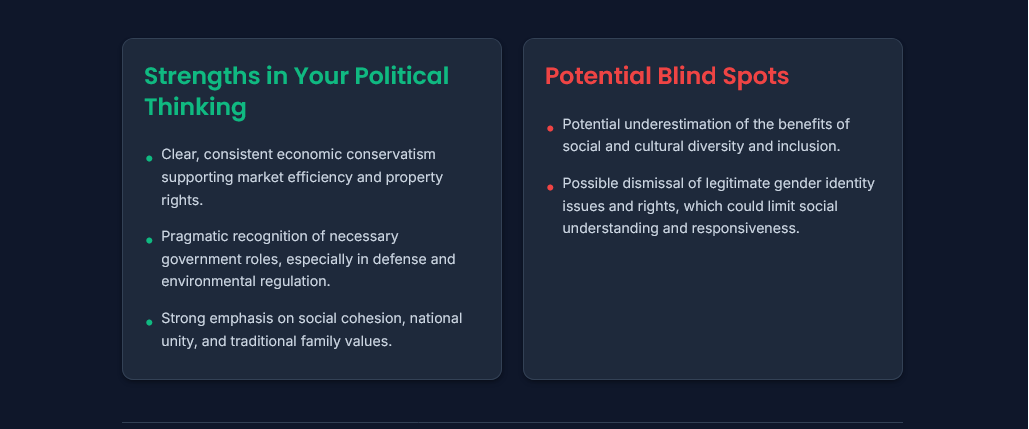Click the green bullet beside "Pragmatic recognition"
Screen dimensions: 1029x429
pos(149,240)
